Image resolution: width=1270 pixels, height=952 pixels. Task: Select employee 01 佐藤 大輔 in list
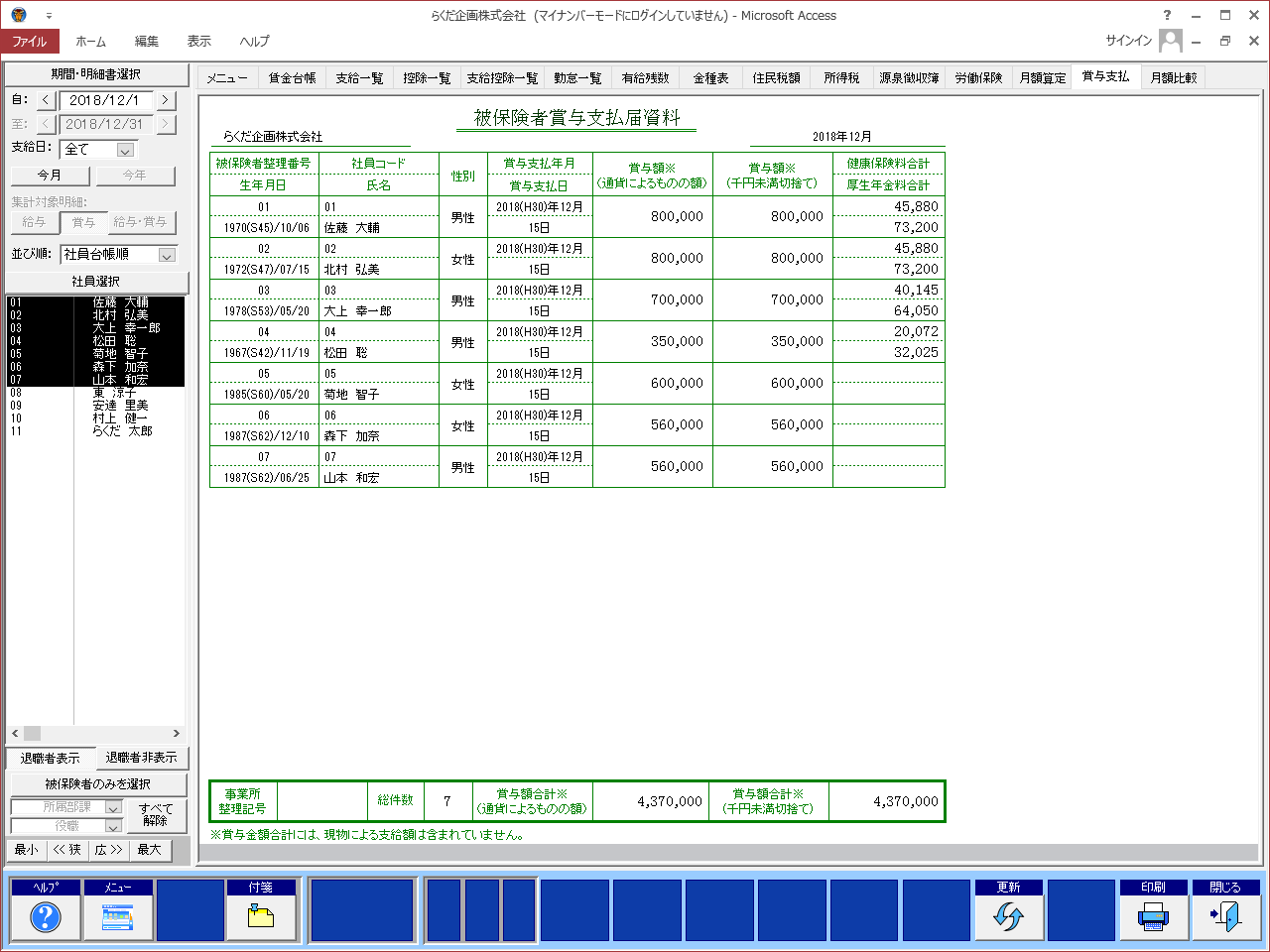click(x=95, y=302)
